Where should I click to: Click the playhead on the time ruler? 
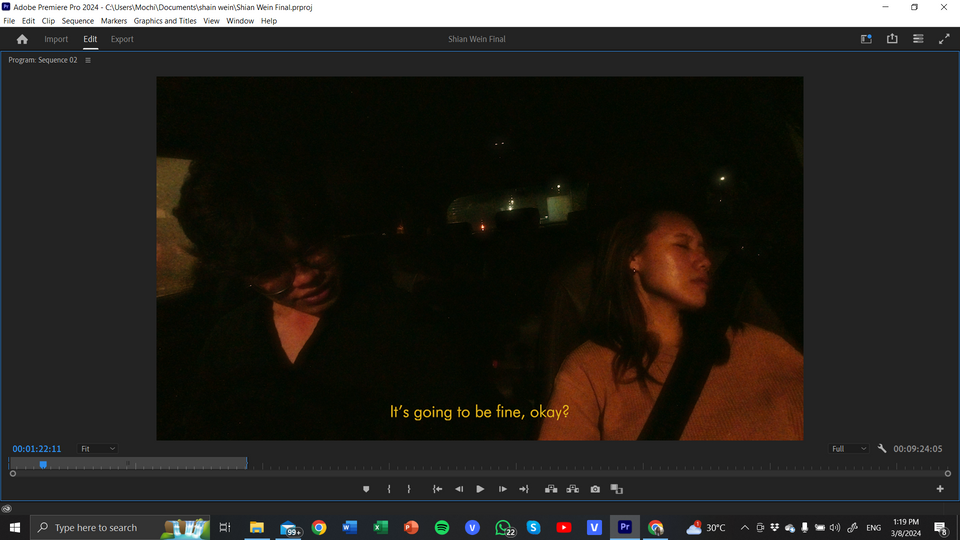[x=43, y=464]
